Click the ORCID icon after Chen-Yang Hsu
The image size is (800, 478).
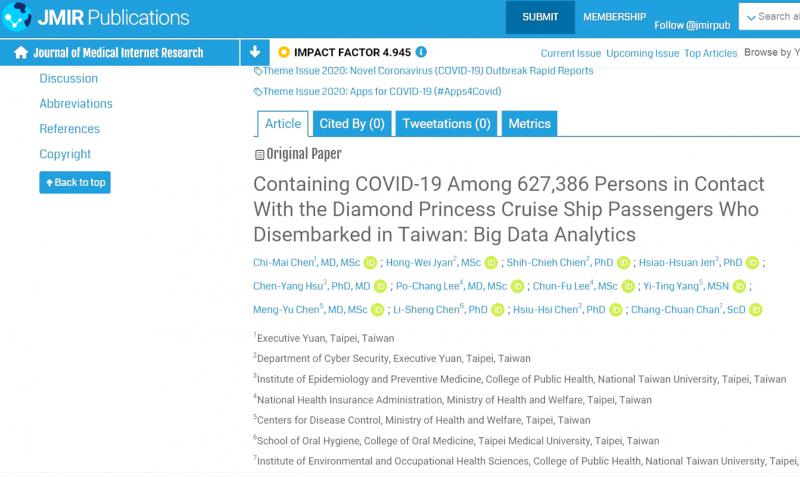[x=380, y=286]
